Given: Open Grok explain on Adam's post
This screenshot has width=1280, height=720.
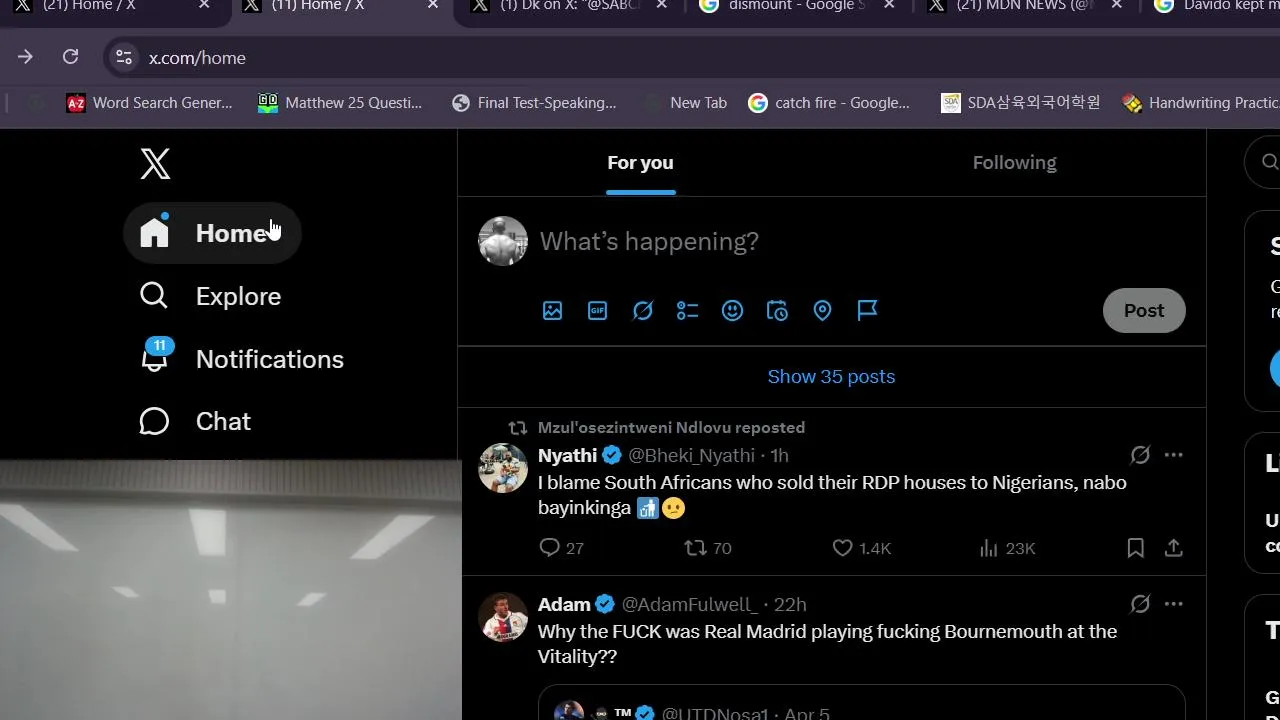Looking at the screenshot, I should 1140,605.
